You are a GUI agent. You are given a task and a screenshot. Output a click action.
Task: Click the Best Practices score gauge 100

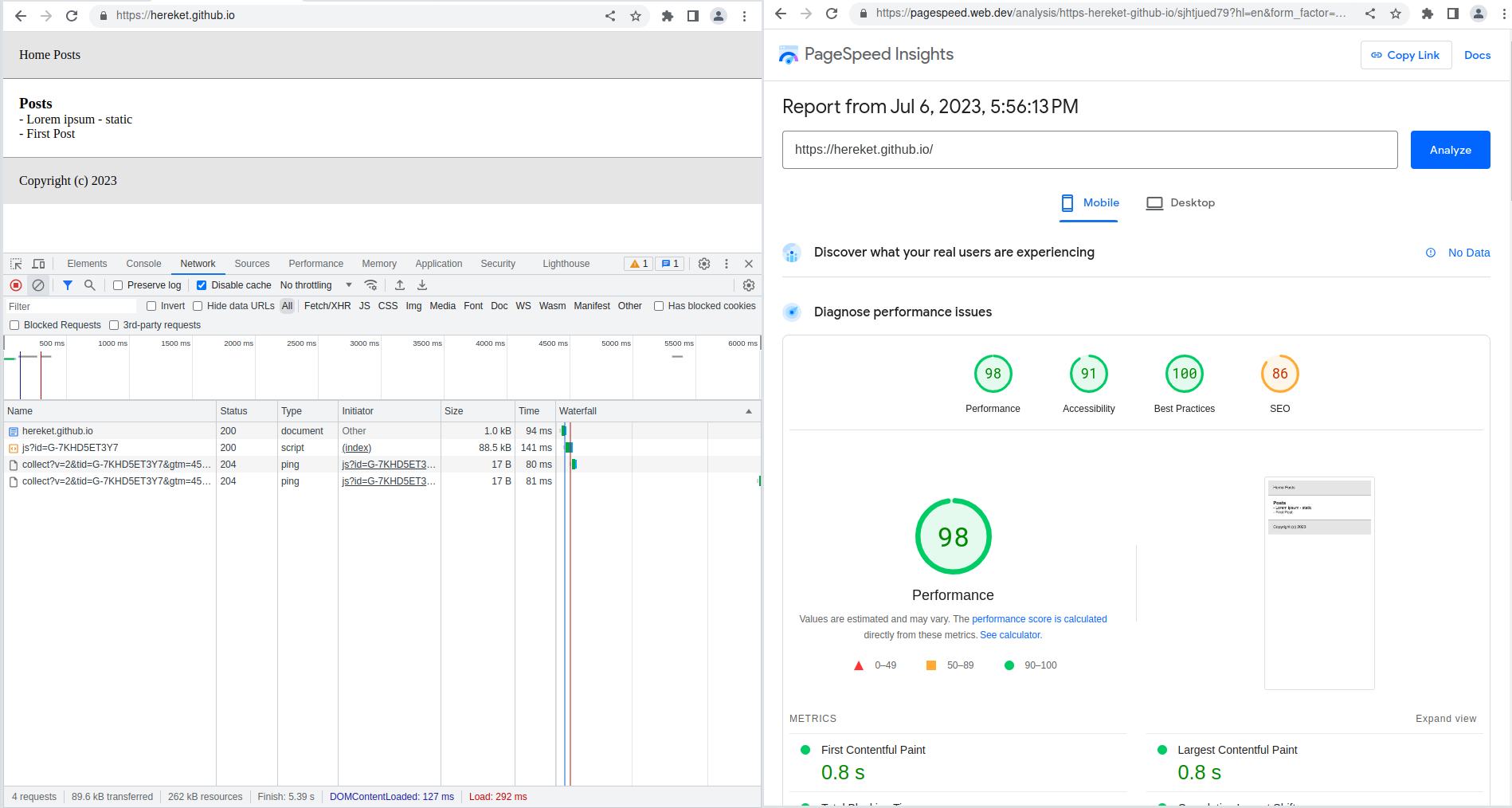pos(1185,374)
